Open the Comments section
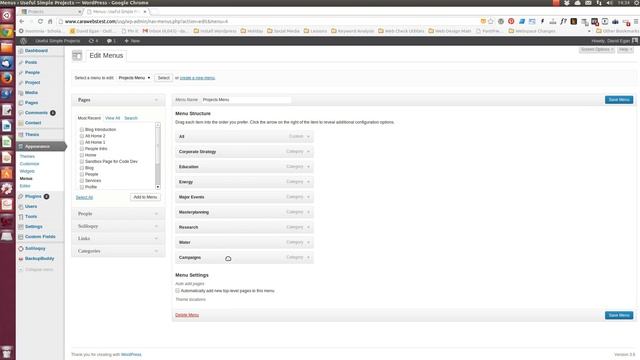Screen dimensions: 640x360 [36, 113]
